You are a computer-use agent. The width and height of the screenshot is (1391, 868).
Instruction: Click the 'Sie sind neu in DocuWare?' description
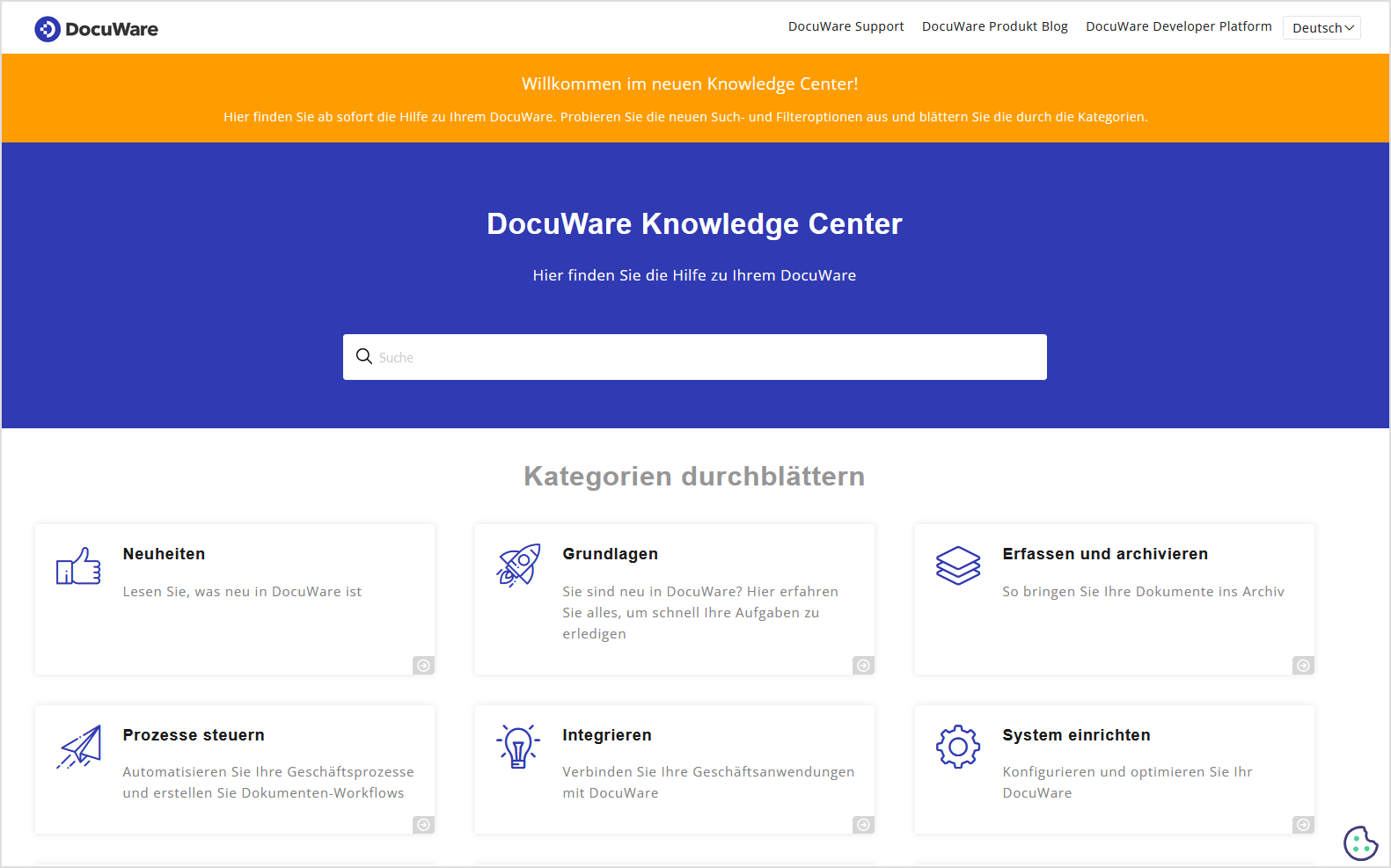click(700, 613)
